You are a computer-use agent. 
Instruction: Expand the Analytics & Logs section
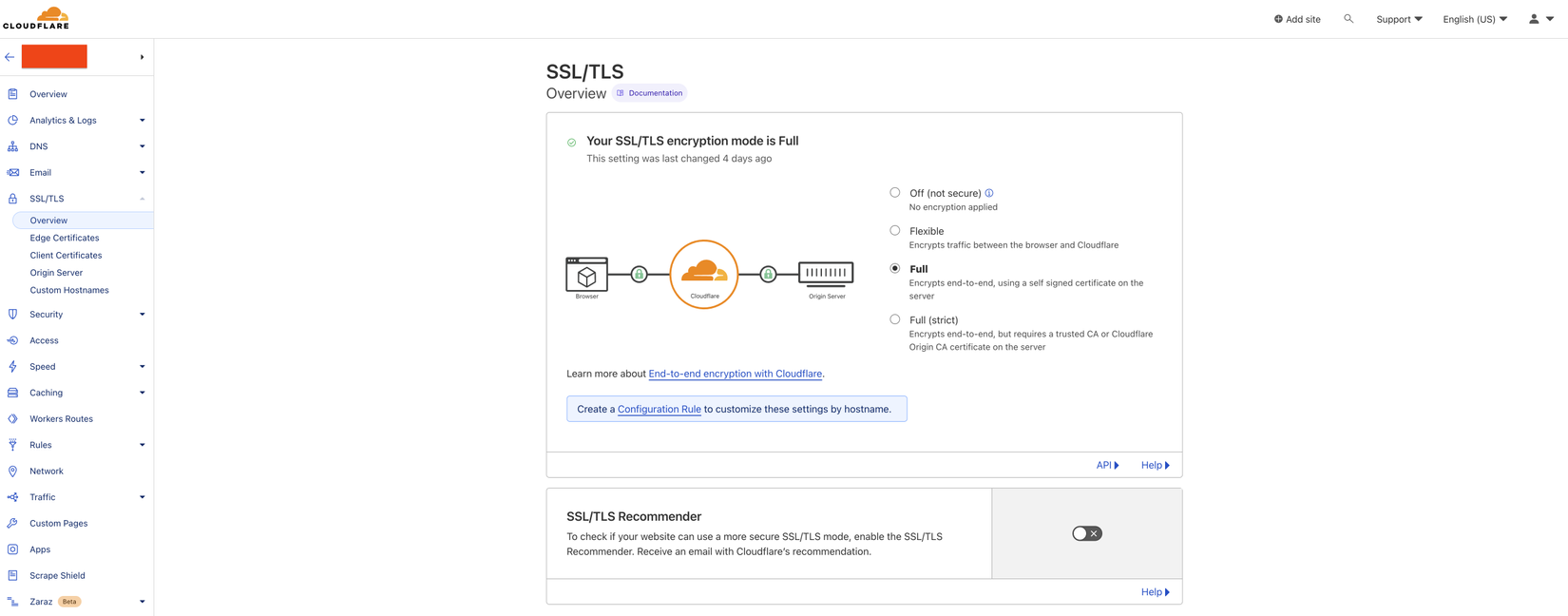[63, 121]
